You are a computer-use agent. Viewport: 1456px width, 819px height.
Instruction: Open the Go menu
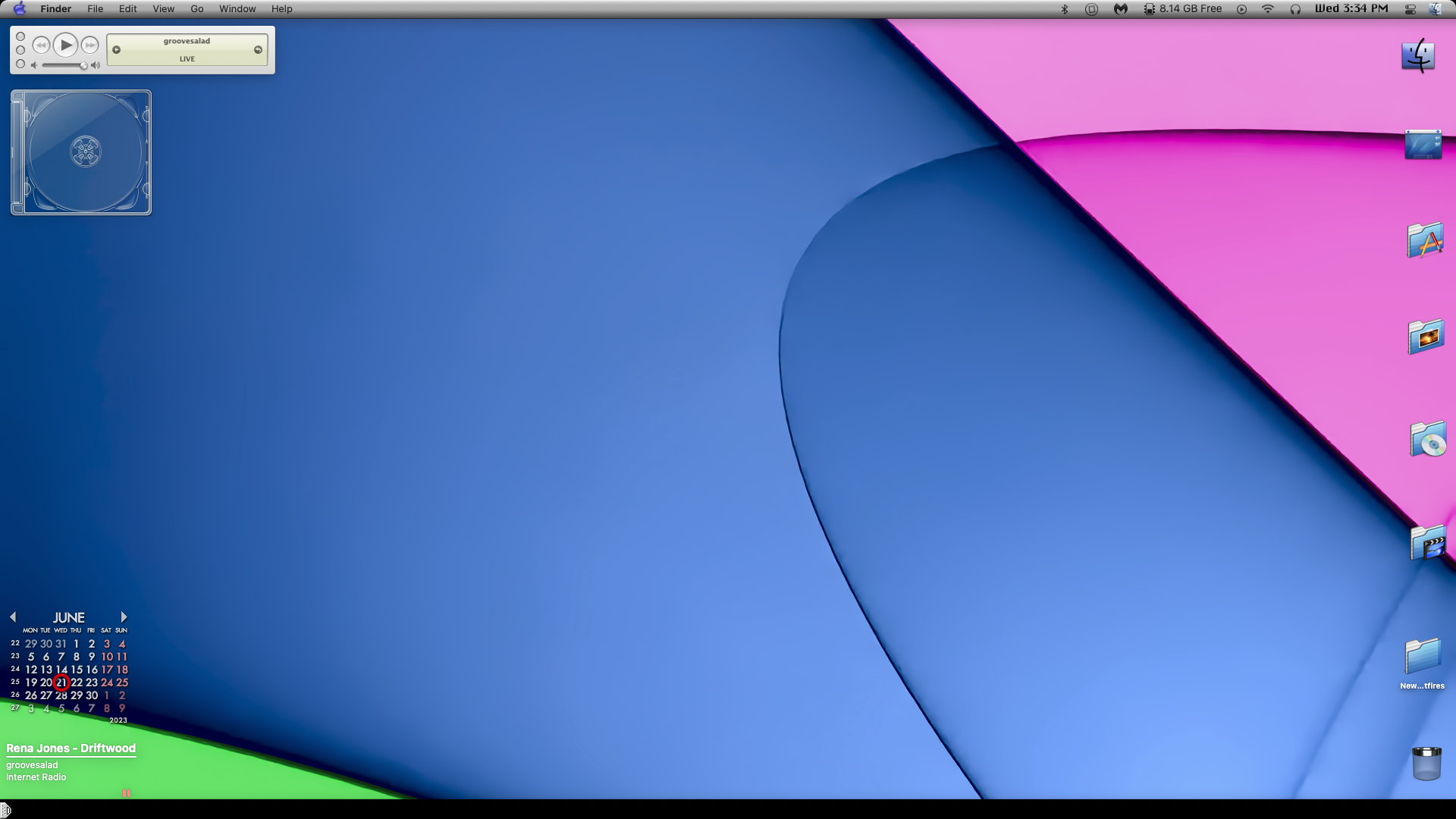196,9
